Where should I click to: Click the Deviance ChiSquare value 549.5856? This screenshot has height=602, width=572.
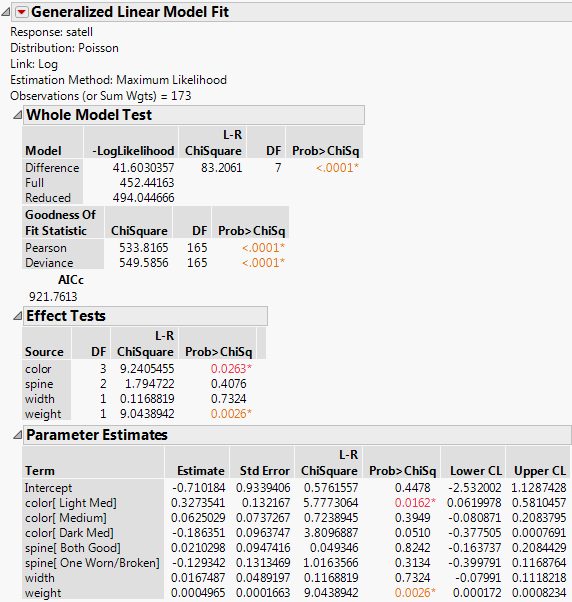pos(144,263)
